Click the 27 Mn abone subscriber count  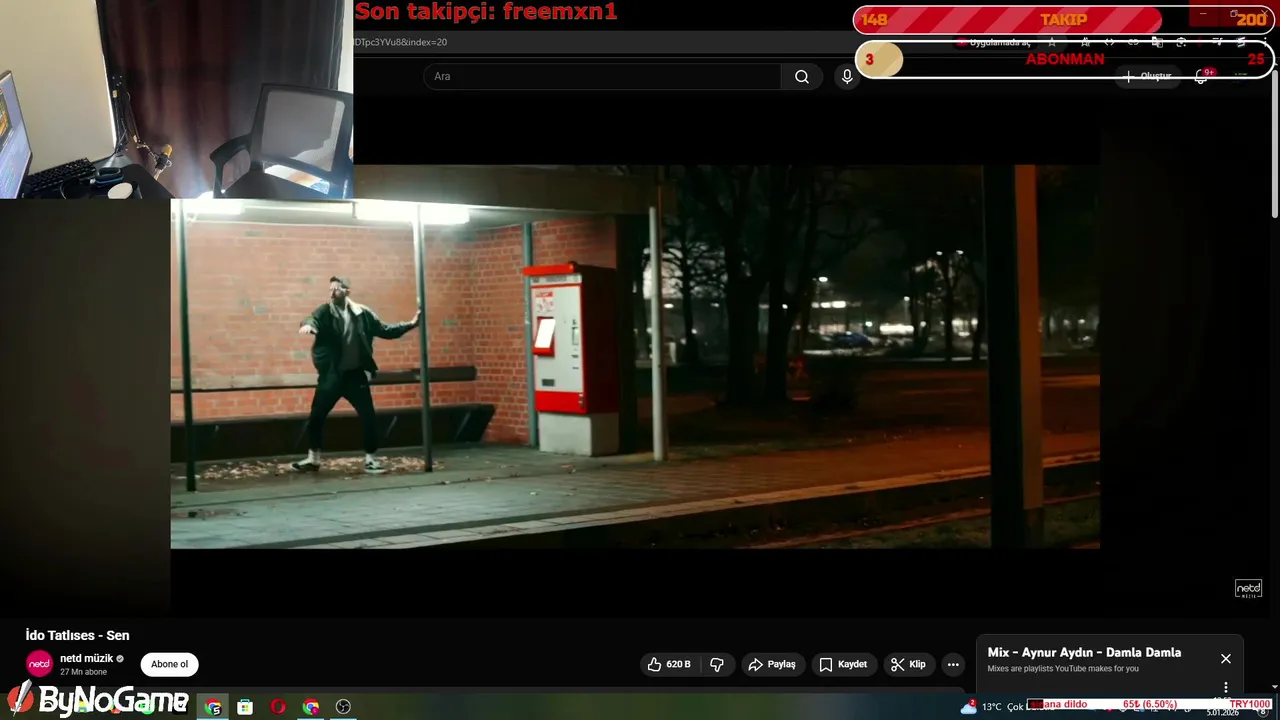[x=83, y=672]
